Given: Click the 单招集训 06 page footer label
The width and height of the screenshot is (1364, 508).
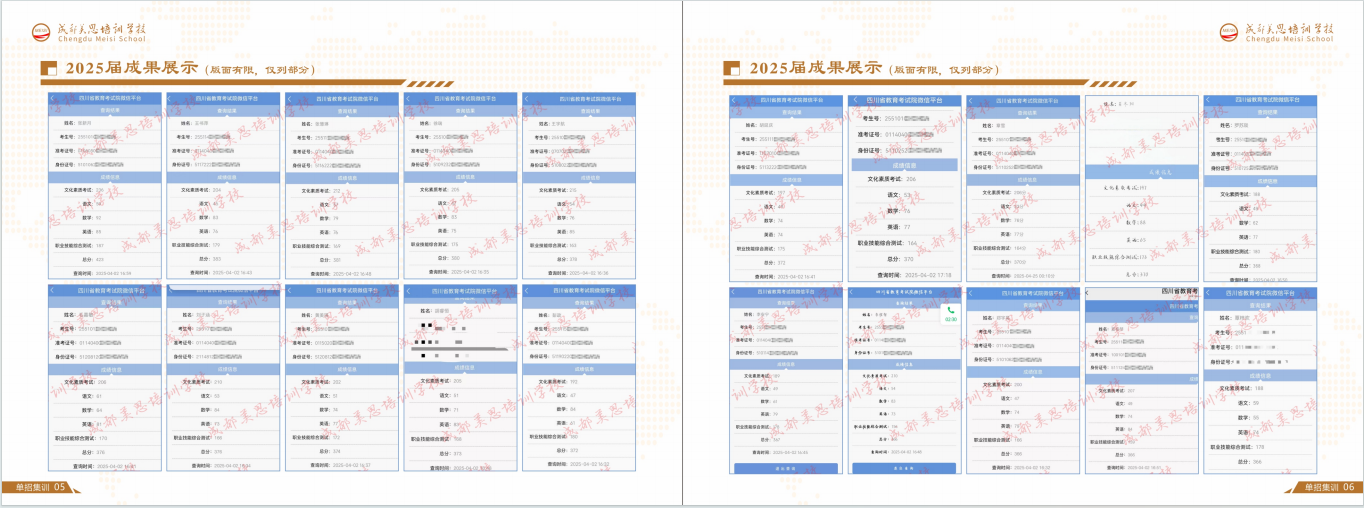Looking at the screenshot, I should point(1327,487).
